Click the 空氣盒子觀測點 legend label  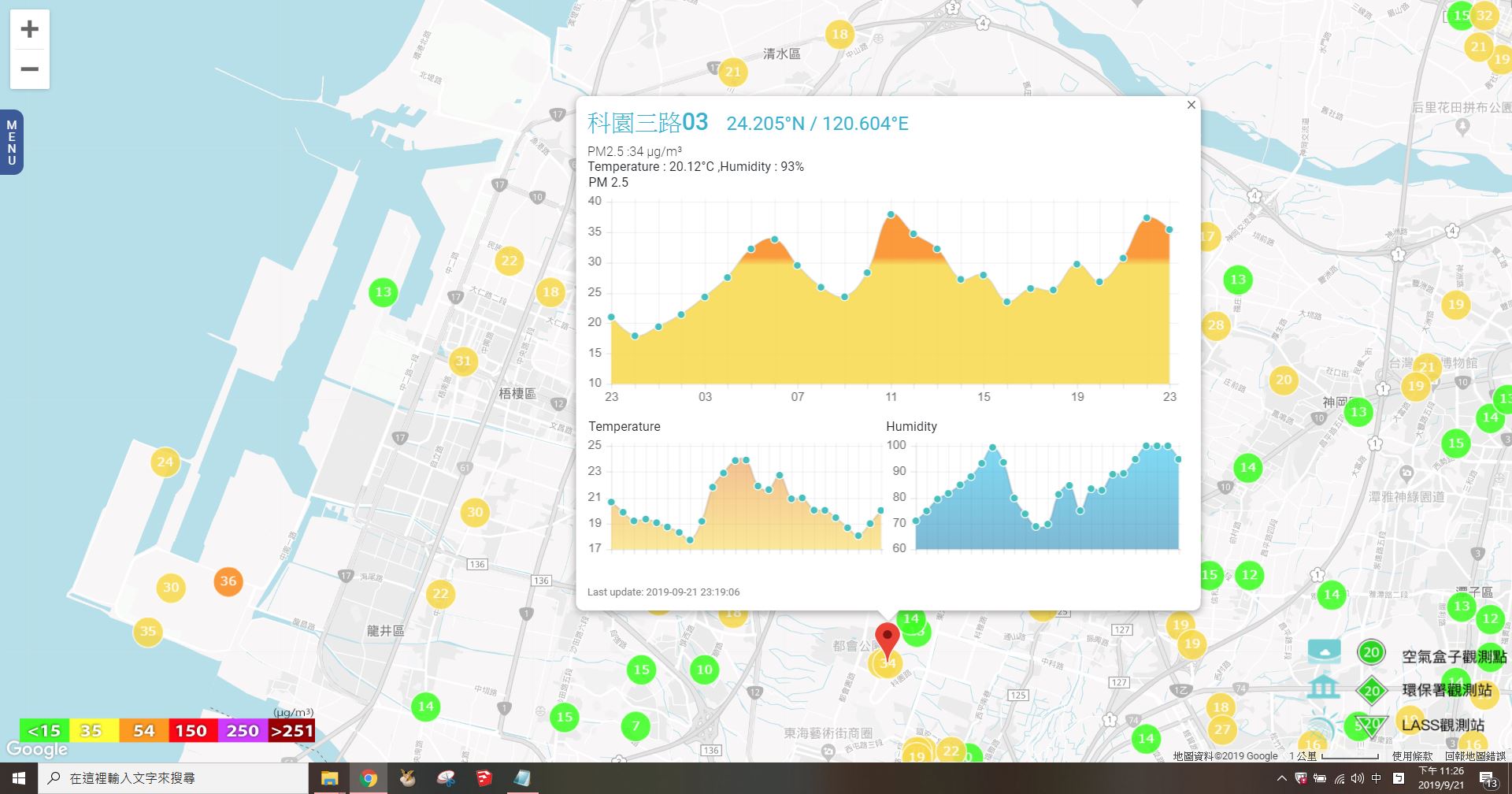(x=1455, y=656)
